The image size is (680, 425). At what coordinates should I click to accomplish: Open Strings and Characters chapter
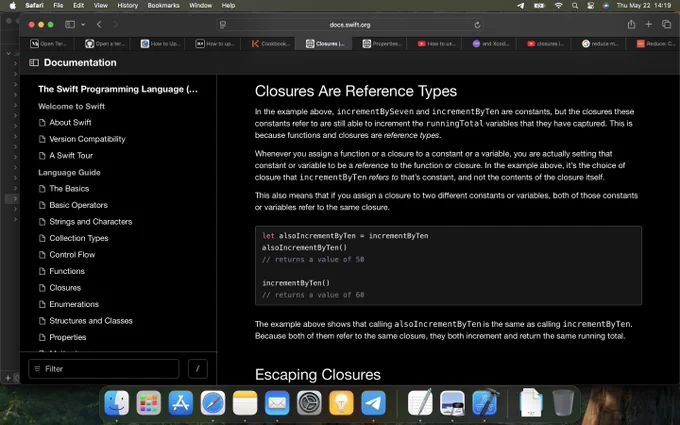click(x=90, y=222)
